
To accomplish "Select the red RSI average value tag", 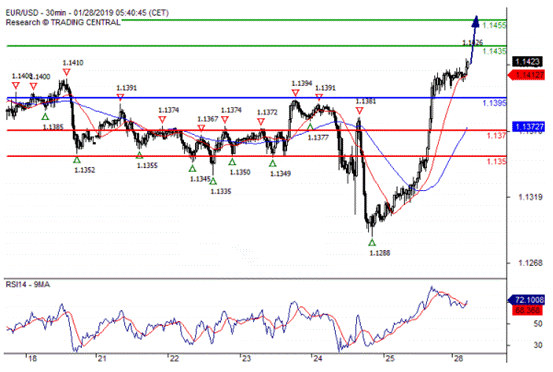I will click(527, 310).
